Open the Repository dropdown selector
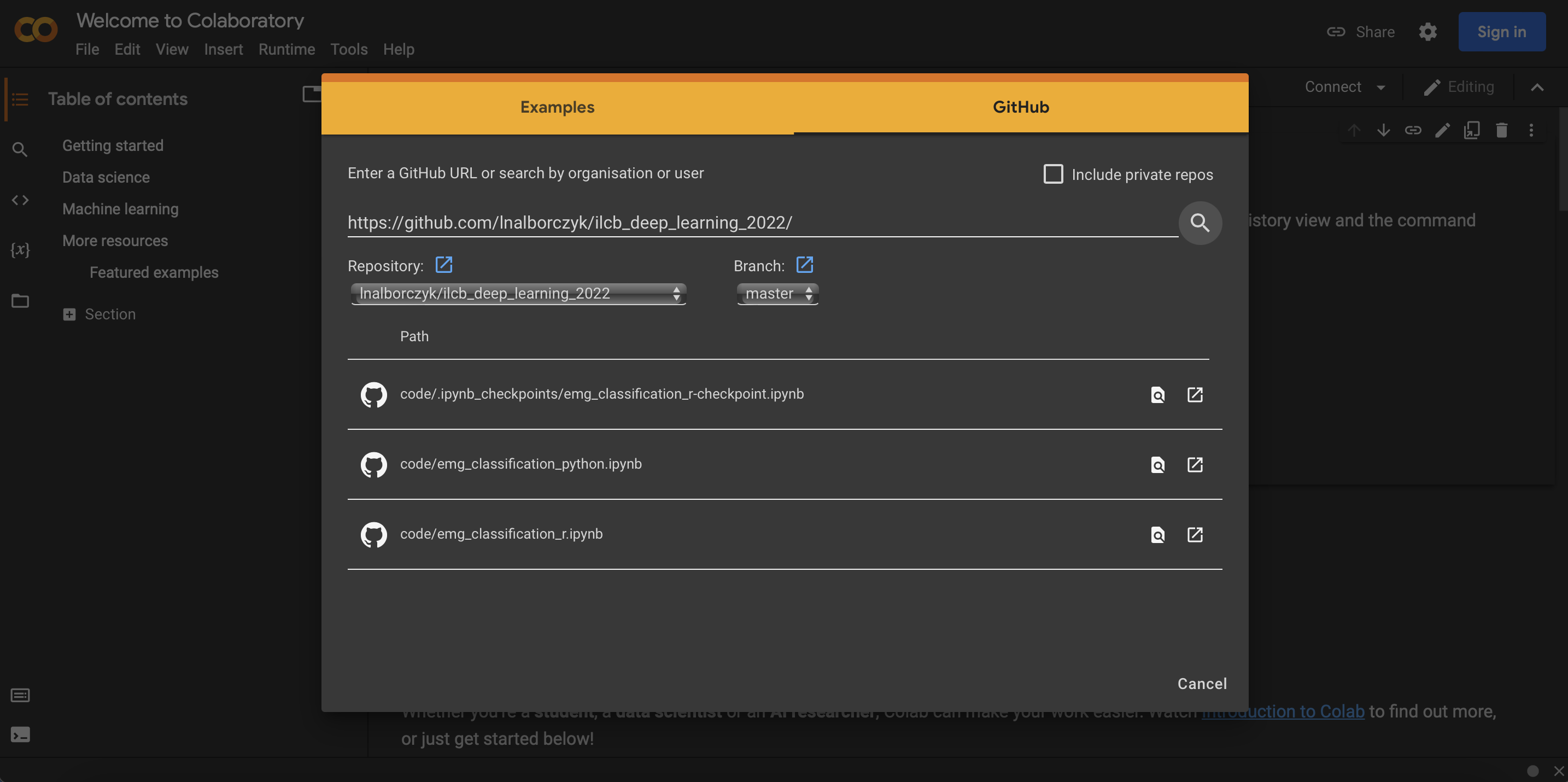 click(x=519, y=294)
